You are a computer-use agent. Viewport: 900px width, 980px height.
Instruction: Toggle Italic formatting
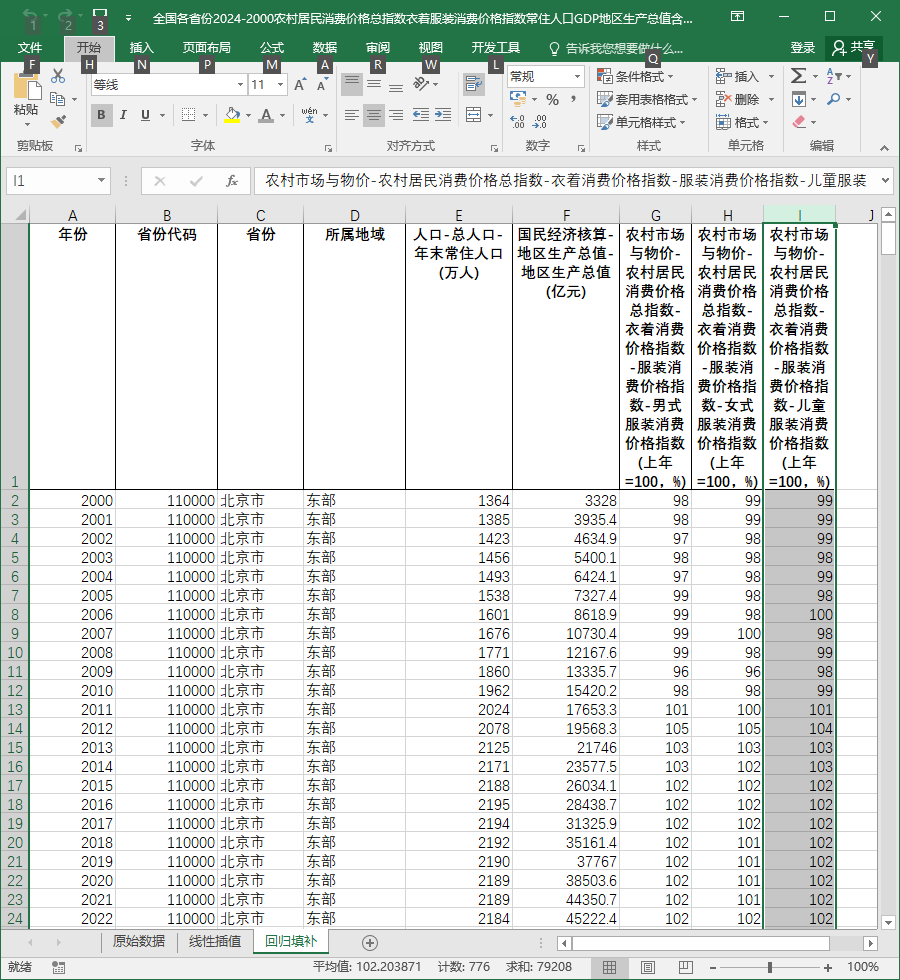click(123, 115)
